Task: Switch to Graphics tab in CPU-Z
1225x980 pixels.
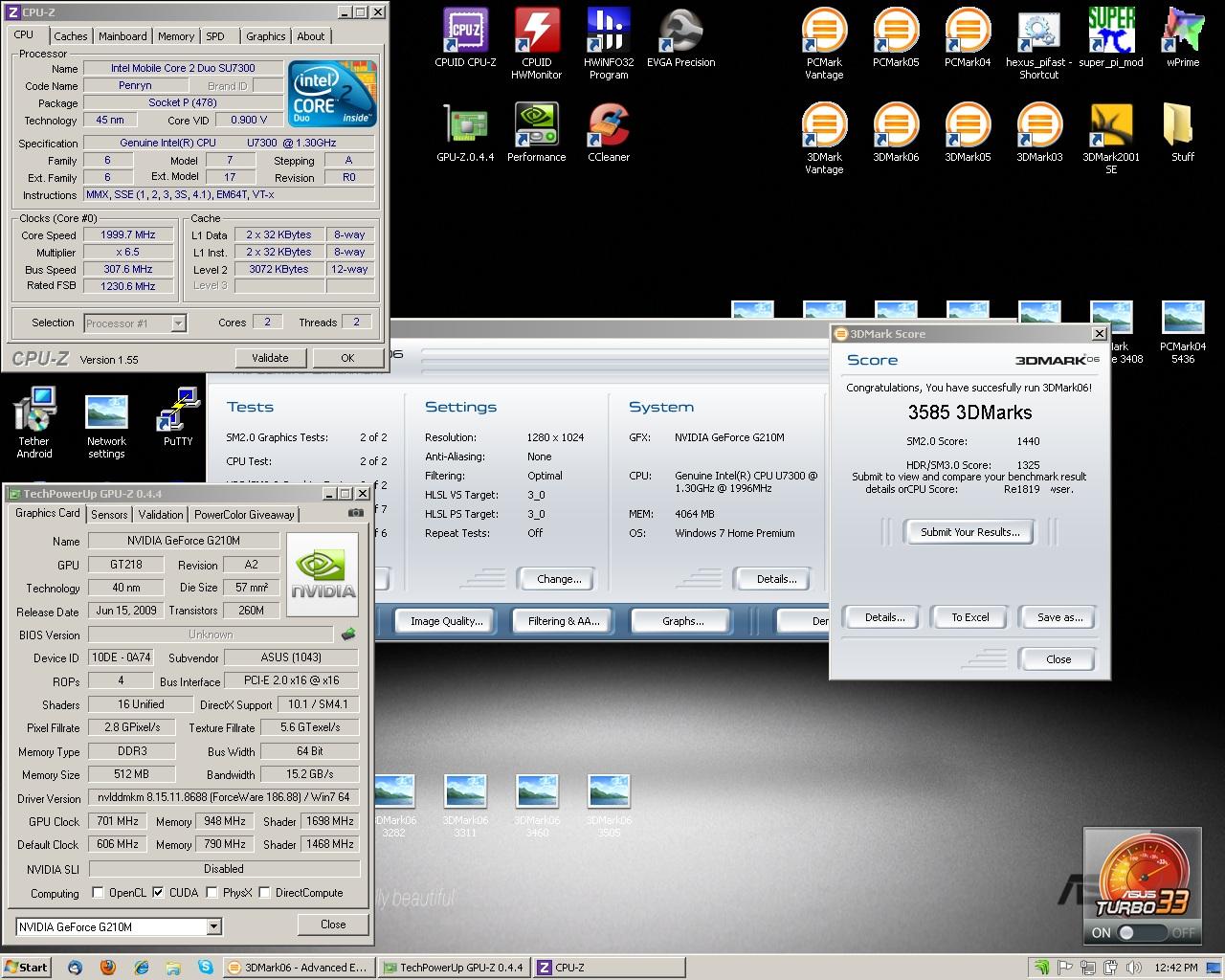Action: click(266, 36)
